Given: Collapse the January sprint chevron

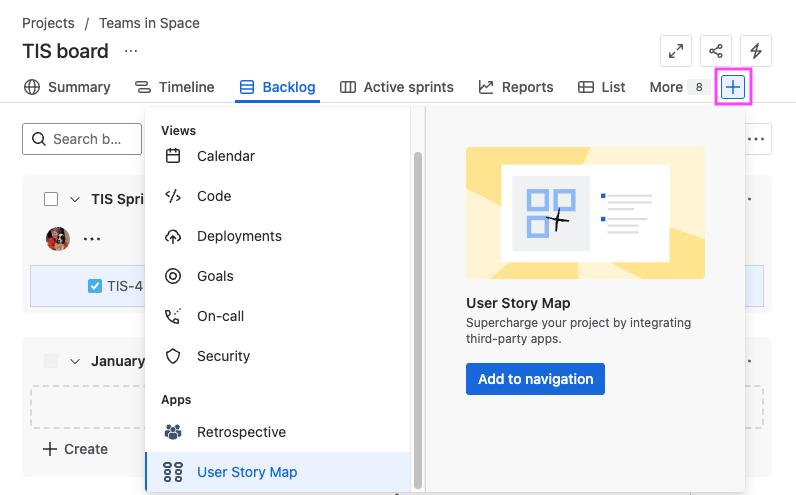Looking at the screenshot, I should (75, 361).
